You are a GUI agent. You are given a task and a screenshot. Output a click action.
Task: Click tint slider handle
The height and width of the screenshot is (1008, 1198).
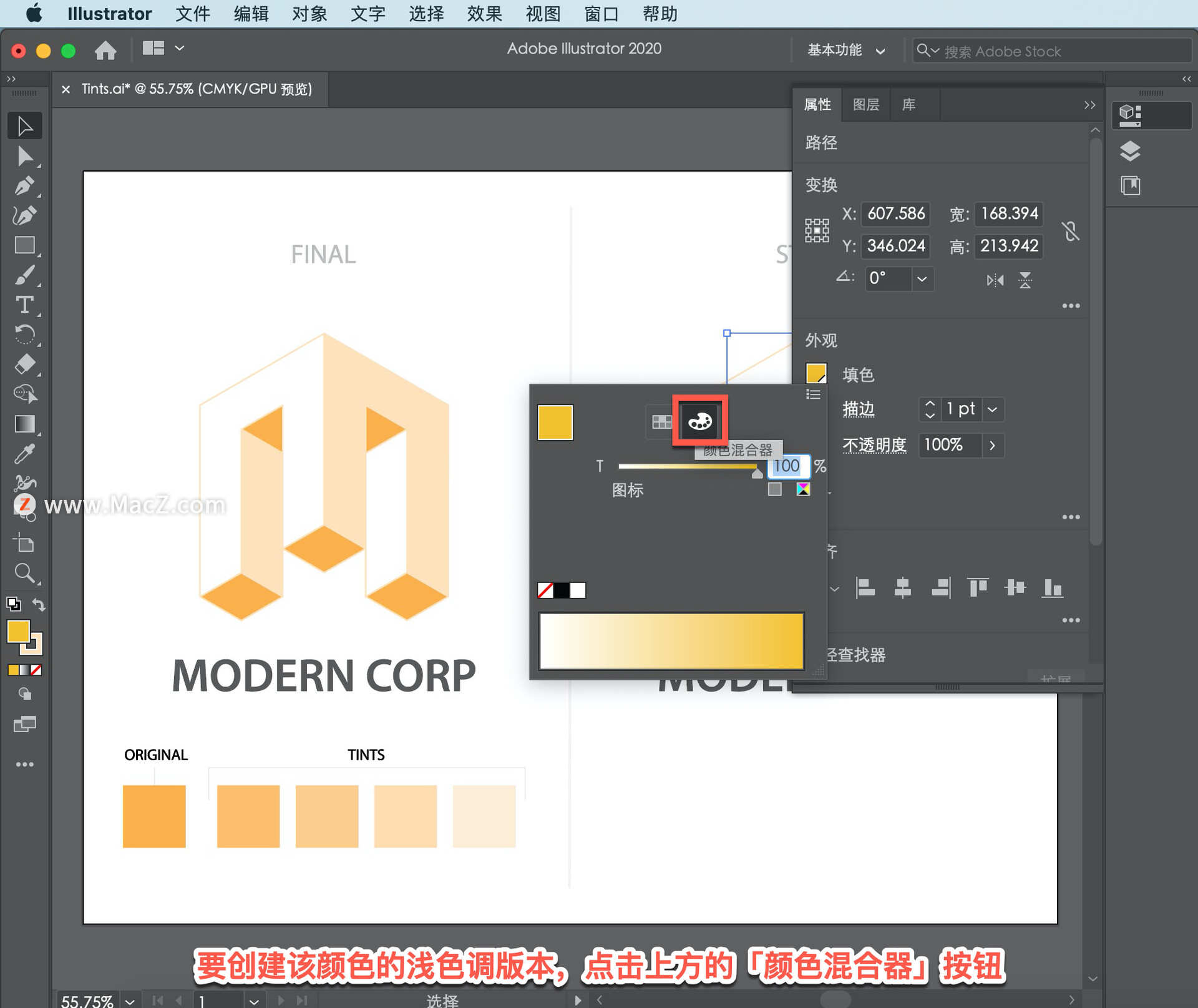tap(757, 472)
